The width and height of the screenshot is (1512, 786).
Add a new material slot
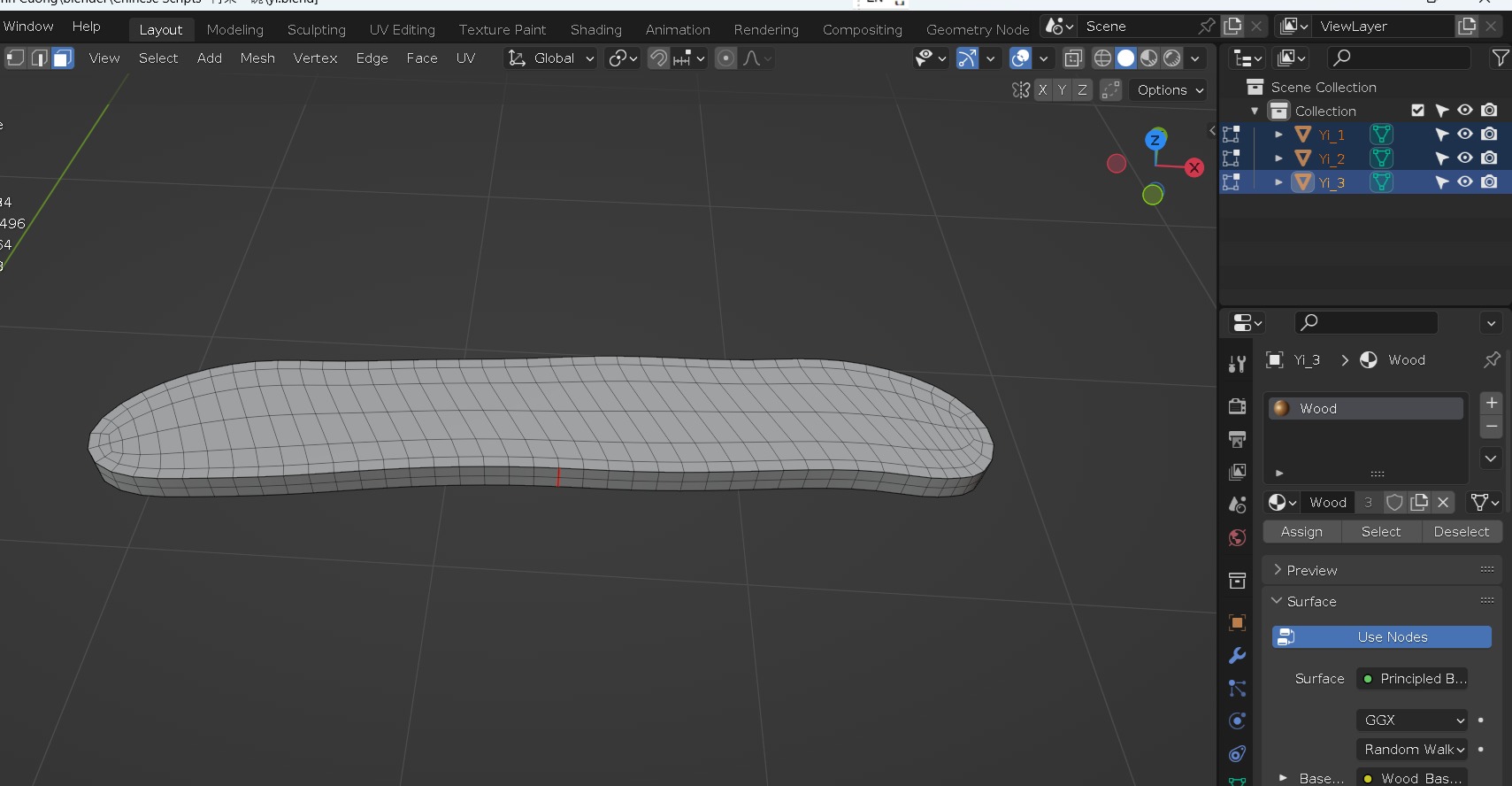coord(1492,403)
